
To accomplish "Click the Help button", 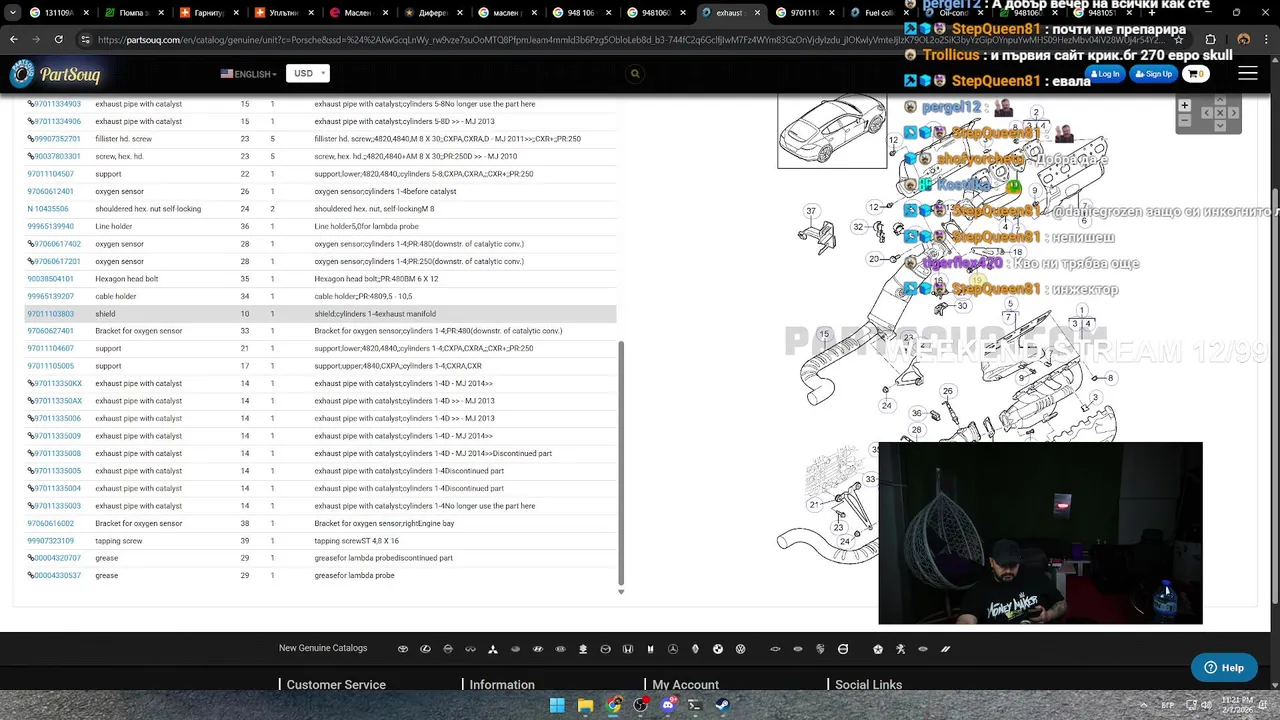I will pyautogui.click(x=1224, y=667).
